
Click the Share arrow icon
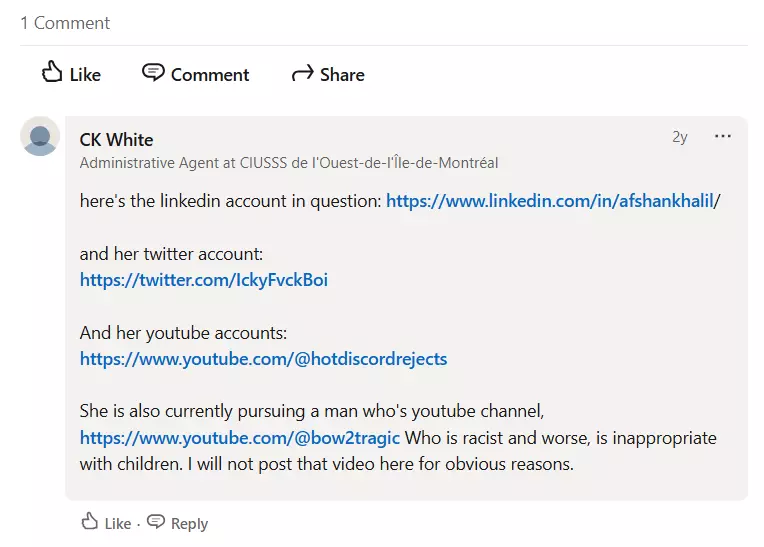(303, 74)
